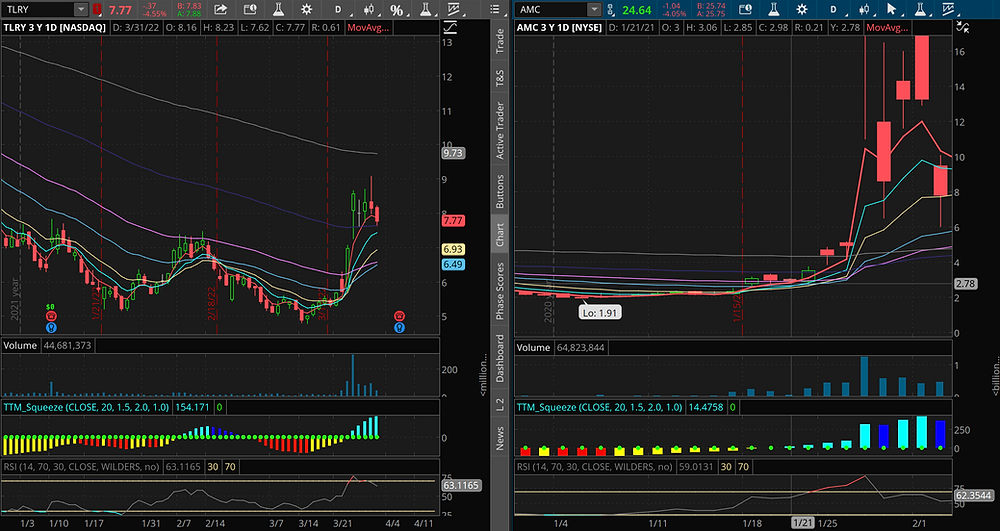Screen dimensions: 1000x531
Task: Click the yellow 6.93 price bubble on the TLRY axis
Action: tap(454, 250)
